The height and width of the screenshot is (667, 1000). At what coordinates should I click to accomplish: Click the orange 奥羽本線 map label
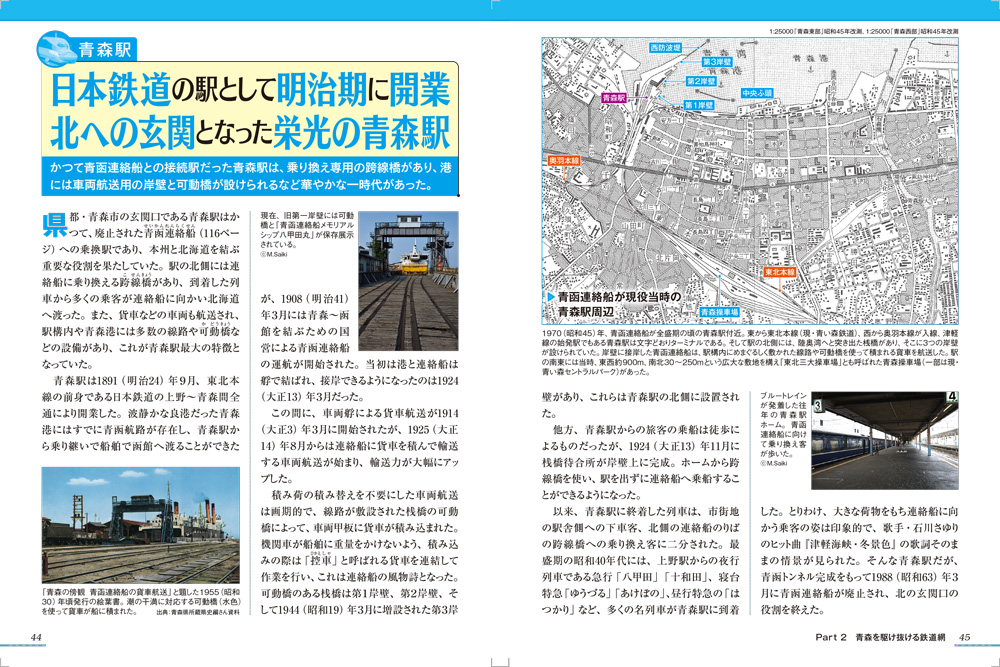point(564,161)
